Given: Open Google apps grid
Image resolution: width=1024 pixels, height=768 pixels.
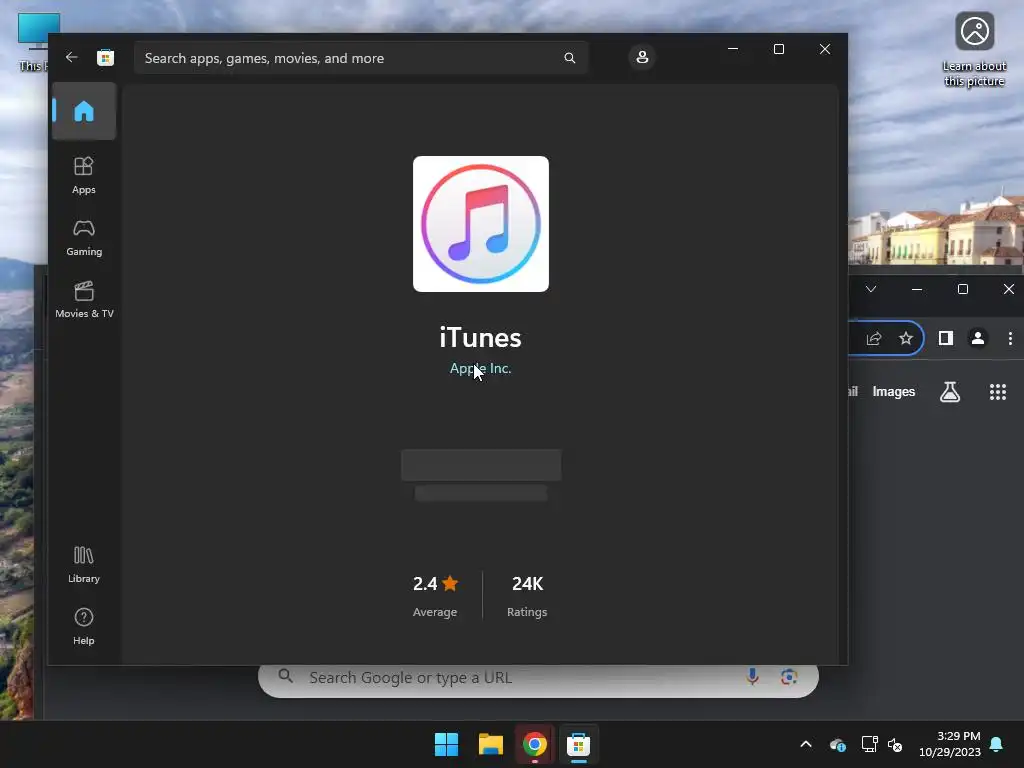Looking at the screenshot, I should click(x=998, y=392).
